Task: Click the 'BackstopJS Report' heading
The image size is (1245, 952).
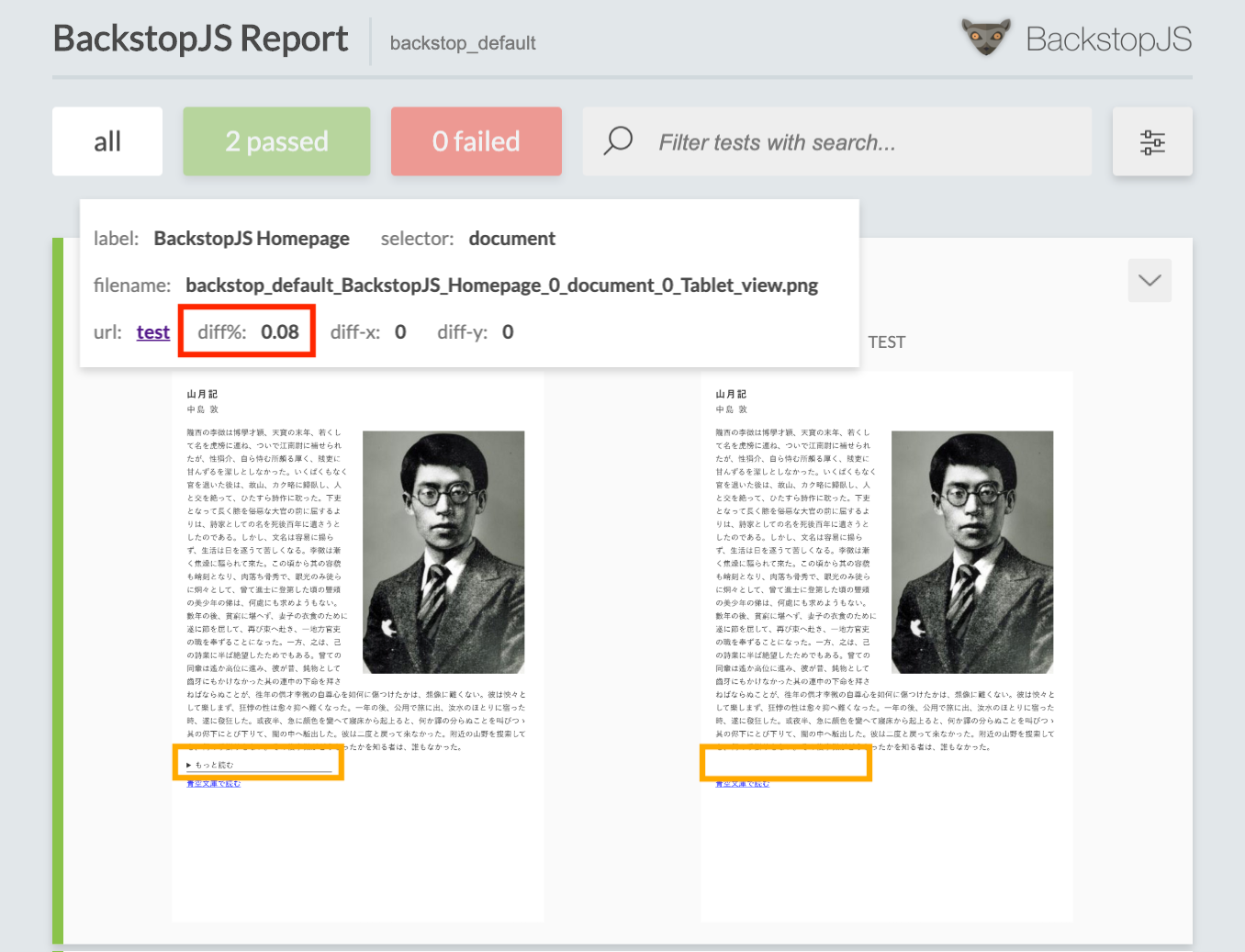Action: click(200, 39)
